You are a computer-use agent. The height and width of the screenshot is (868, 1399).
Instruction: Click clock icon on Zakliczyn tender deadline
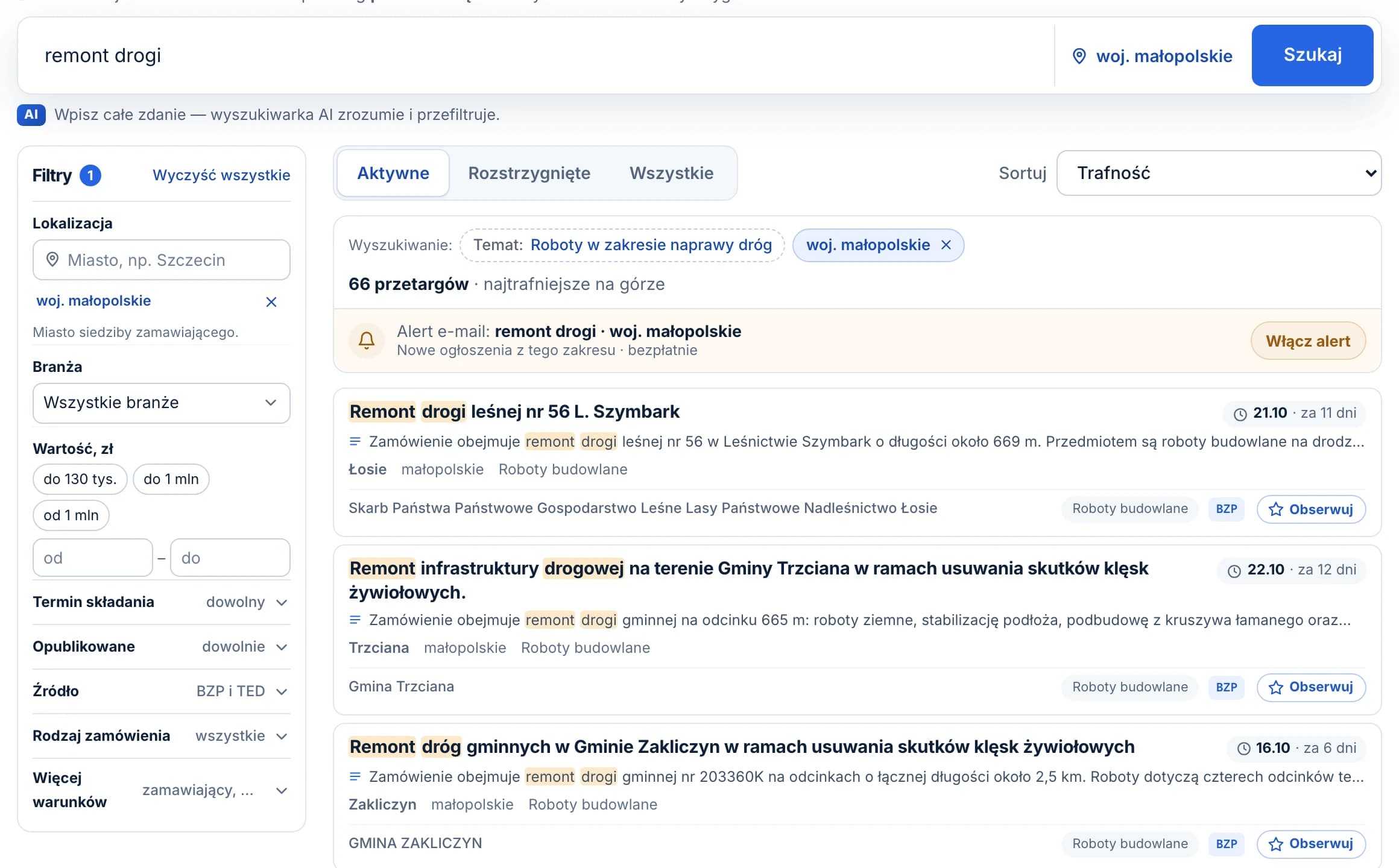coord(1243,749)
